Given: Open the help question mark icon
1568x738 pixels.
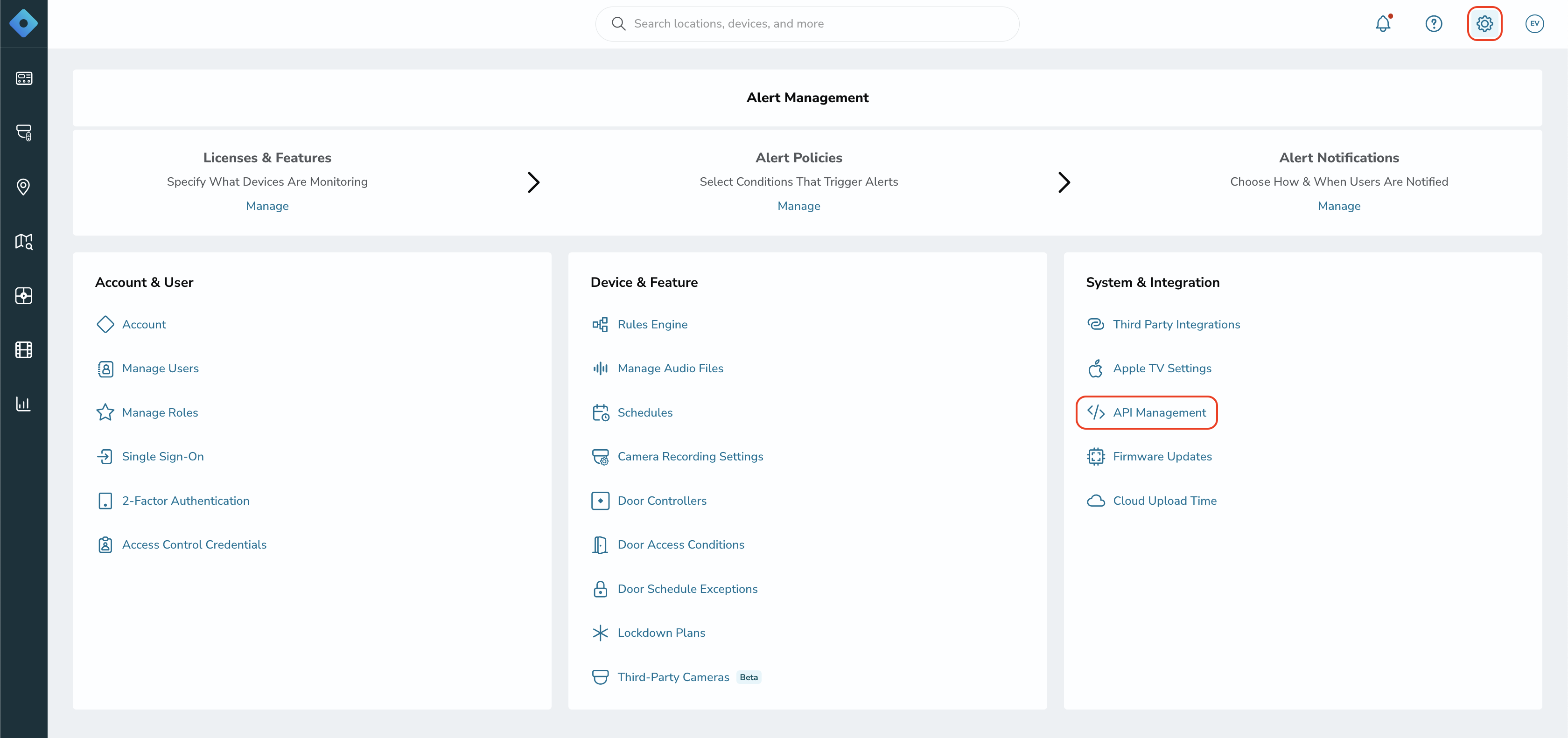Looking at the screenshot, I should 1434,24.
